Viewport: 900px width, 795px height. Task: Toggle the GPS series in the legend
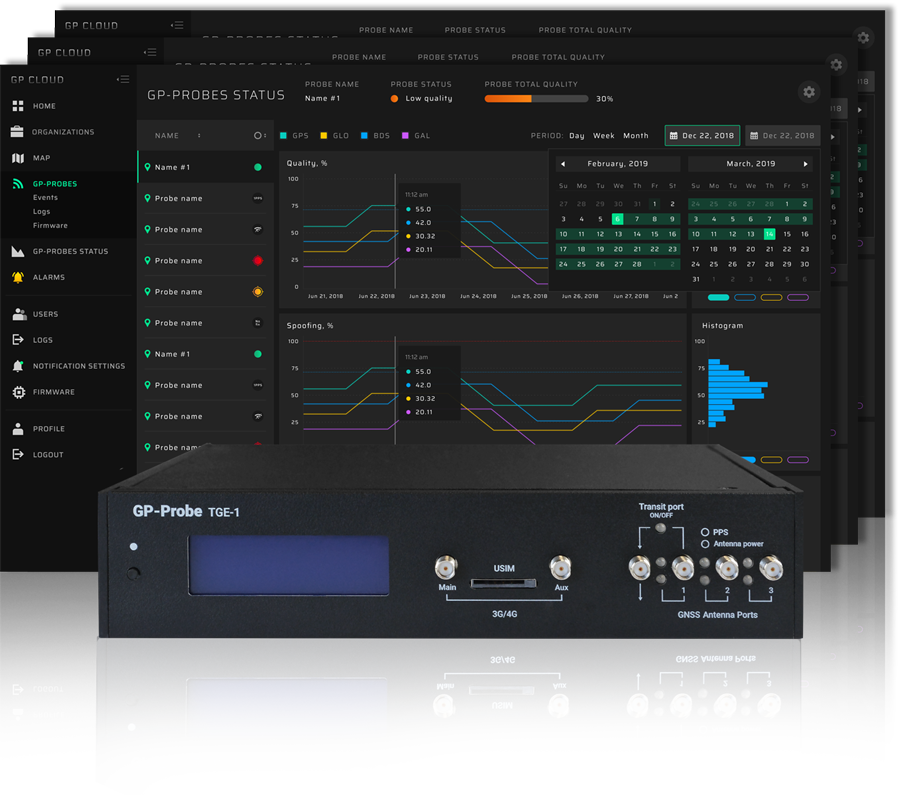click(294, 135)
